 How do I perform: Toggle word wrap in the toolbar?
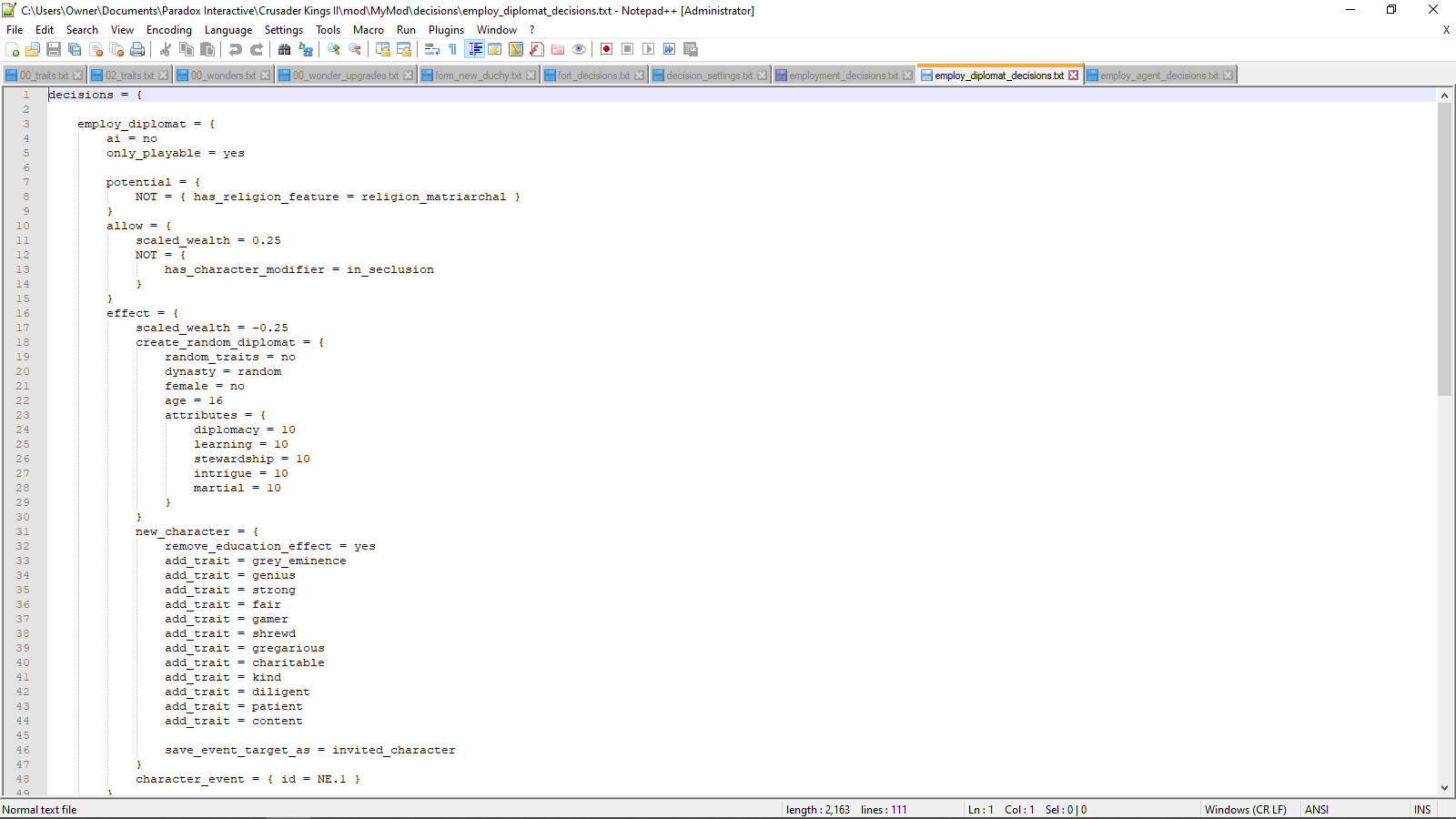click(432, 49)
